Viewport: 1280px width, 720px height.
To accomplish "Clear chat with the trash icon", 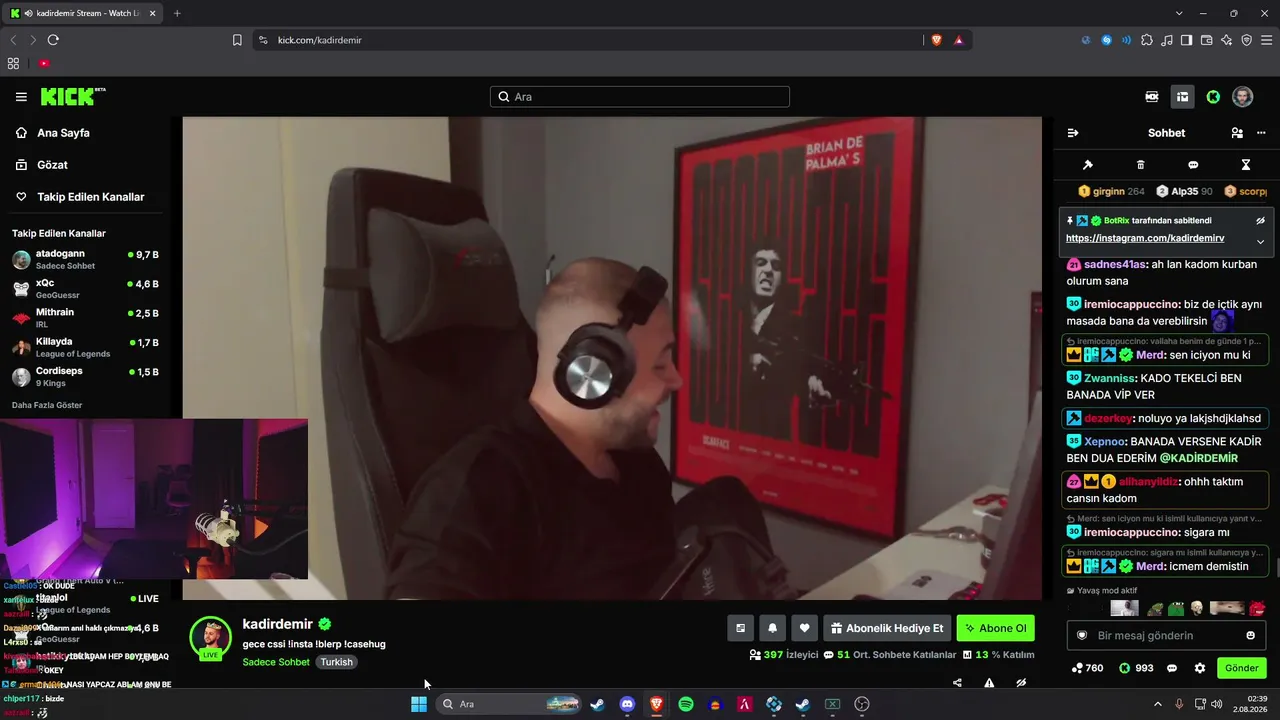I will 1141,165.
